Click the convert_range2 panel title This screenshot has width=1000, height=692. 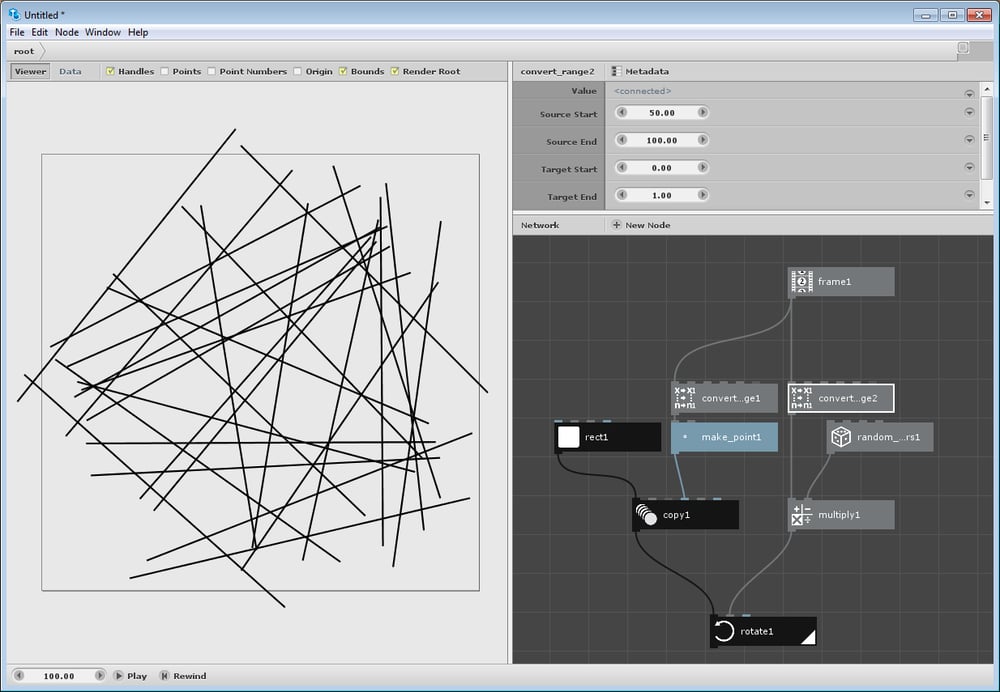coord(557,71)
